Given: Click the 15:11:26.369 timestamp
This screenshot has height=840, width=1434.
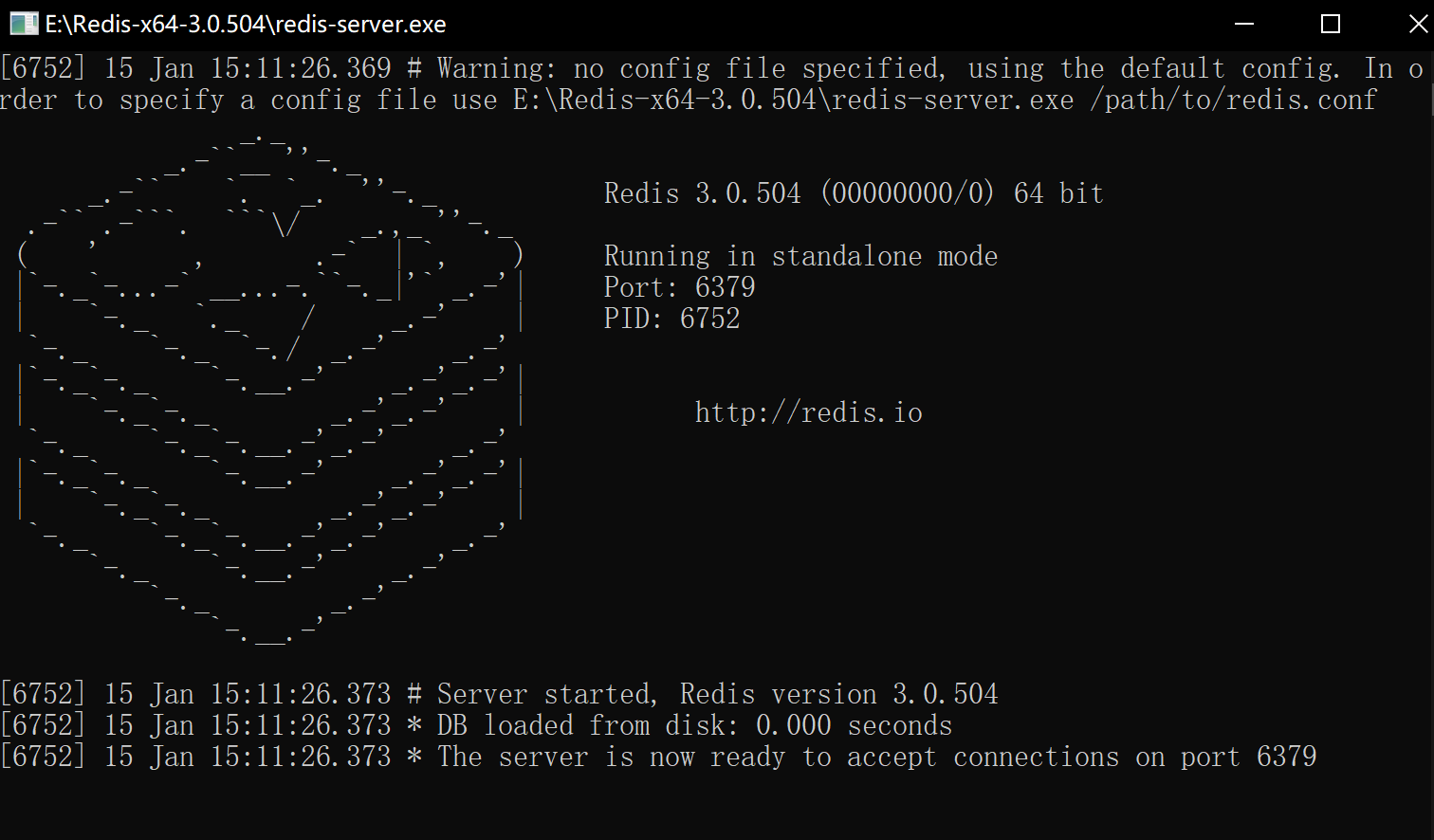Looking at the screenshot, I should tap(300, 68).
